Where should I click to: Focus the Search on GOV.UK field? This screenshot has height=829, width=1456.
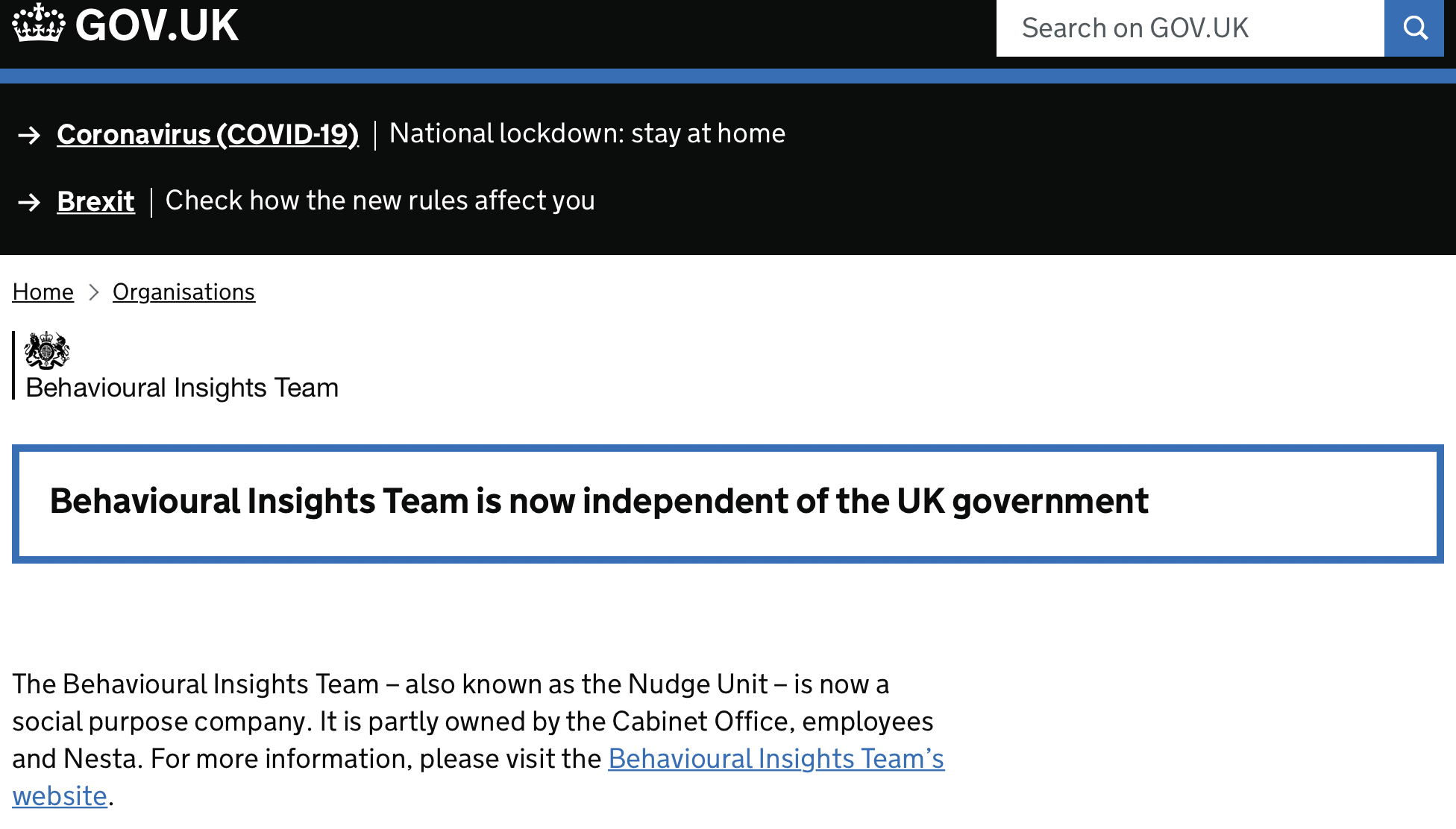click(1190, 28)
